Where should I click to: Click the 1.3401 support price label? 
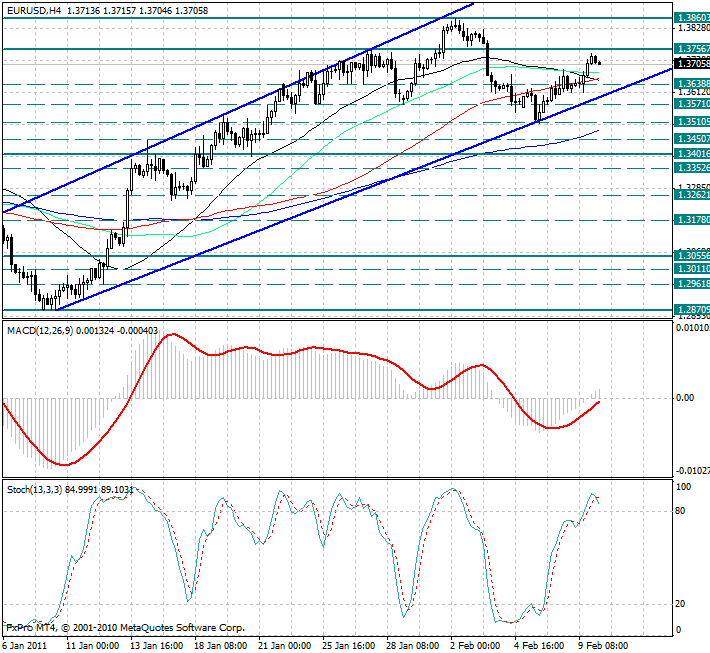click(x=692, y=154)
